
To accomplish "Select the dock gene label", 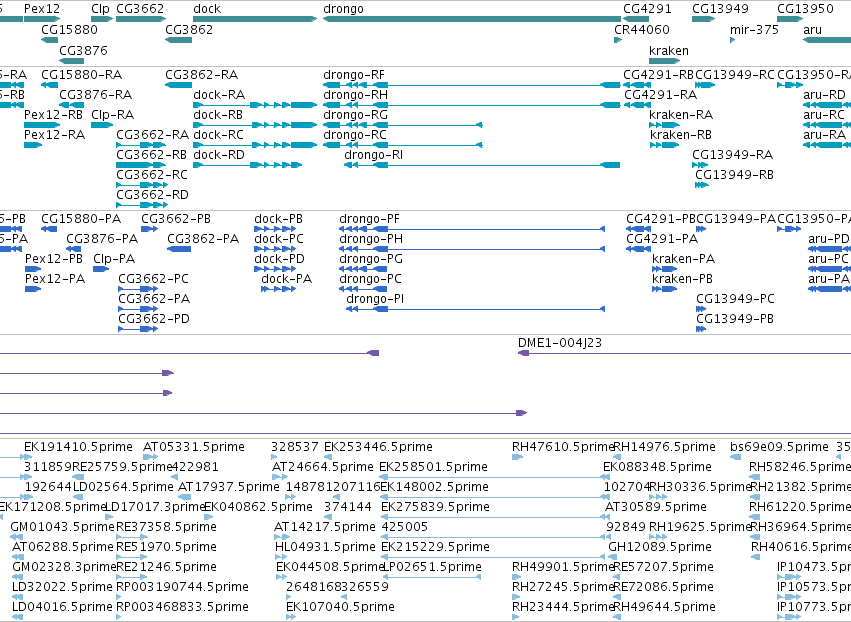I will pos(207,9).
